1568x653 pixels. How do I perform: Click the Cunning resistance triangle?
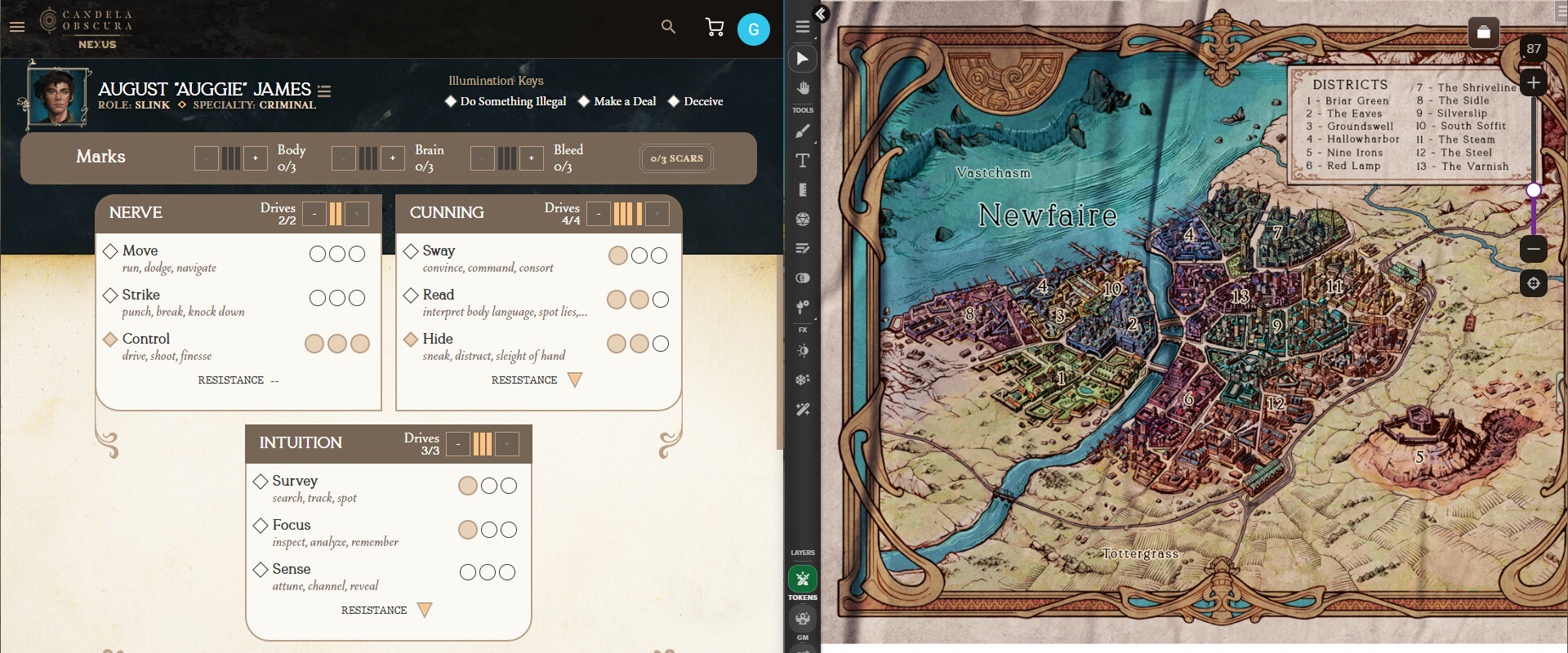click(575, 380)
